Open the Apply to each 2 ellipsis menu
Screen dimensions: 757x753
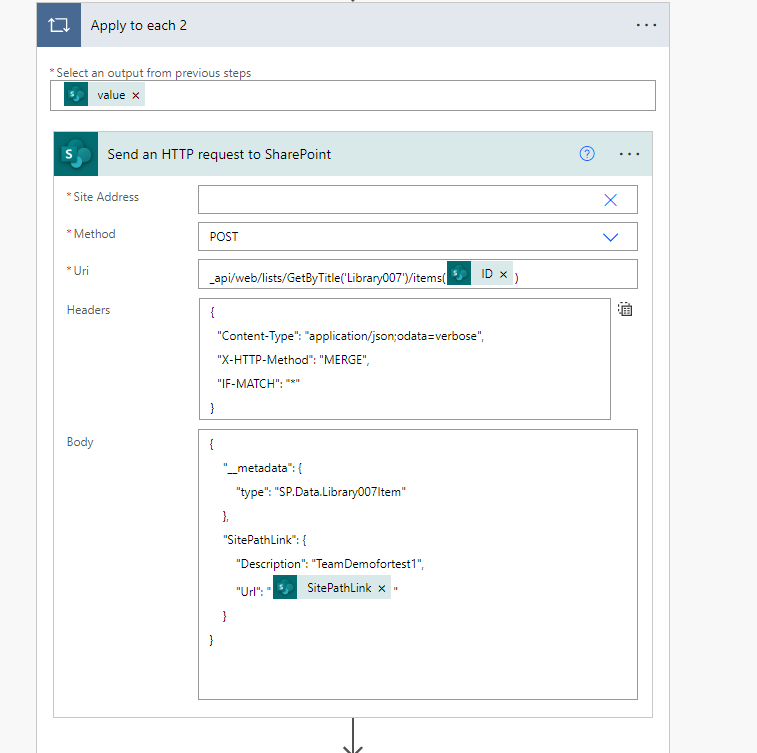click(x=646, y=25)
